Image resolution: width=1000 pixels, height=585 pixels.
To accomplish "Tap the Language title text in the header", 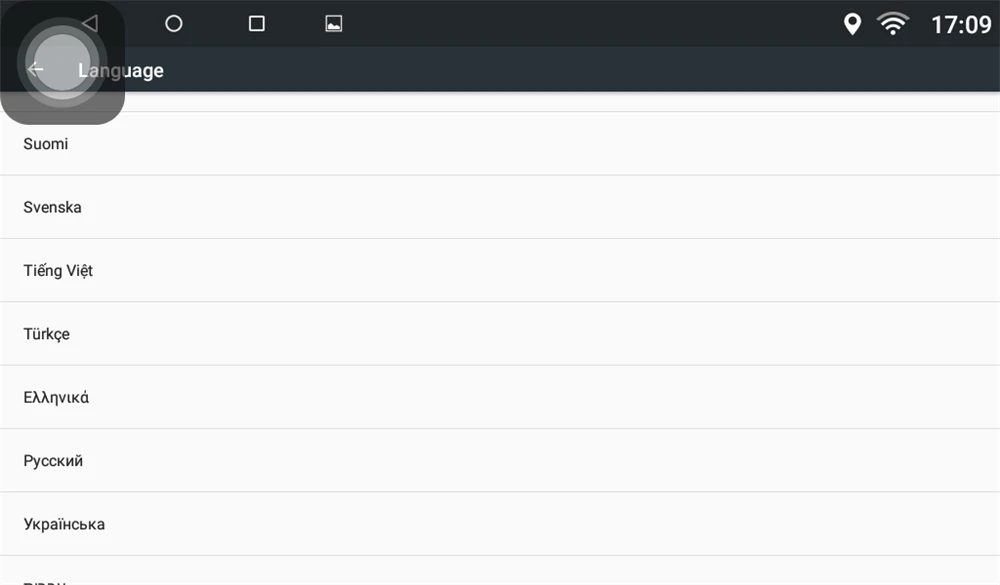I will 121,70.
